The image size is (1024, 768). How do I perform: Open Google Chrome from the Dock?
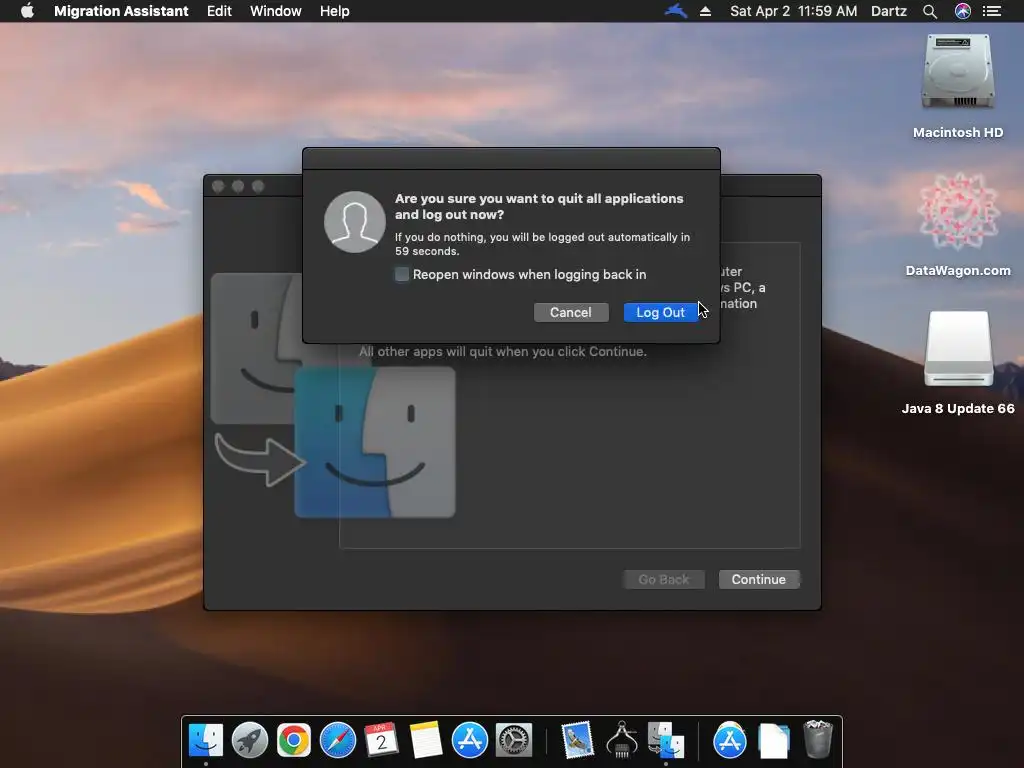click(293, 740)
